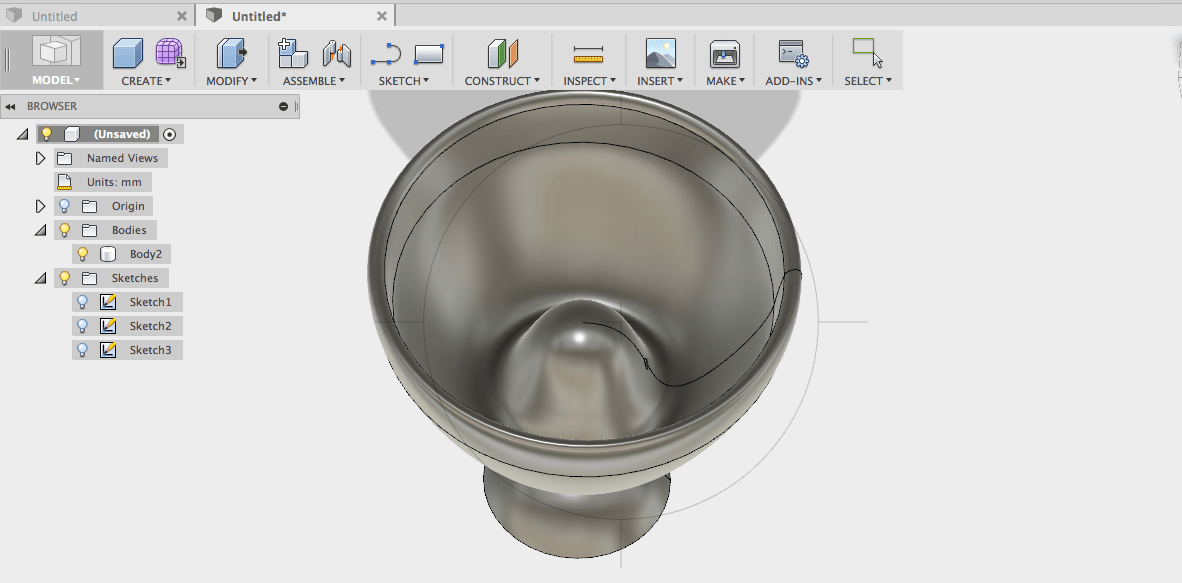Click the Units document icon
The width and height of the screenshot is (1182, 583).
(x=65, y=182)
